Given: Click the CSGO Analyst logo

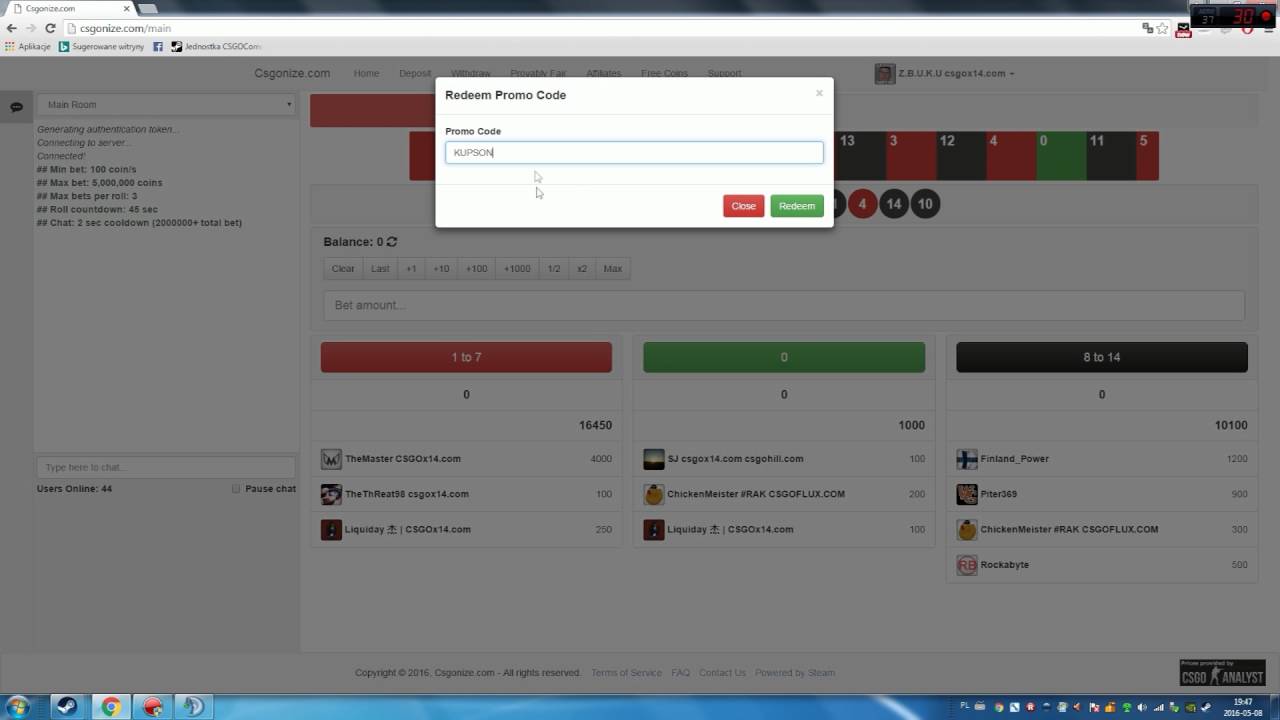Looking at the screenshot, I should click(1222, 673).
